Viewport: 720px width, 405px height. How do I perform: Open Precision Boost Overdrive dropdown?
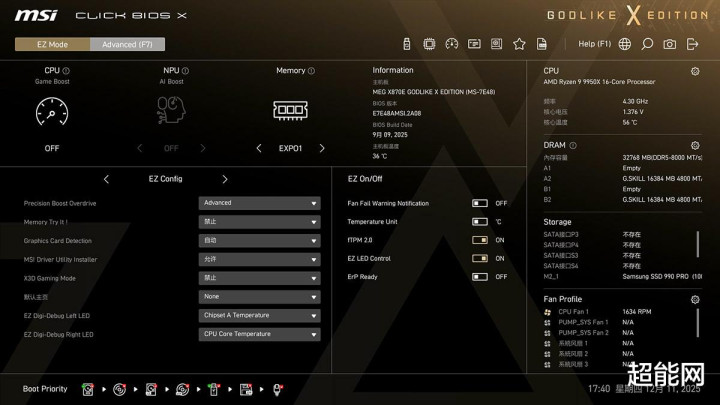point(259,203)
